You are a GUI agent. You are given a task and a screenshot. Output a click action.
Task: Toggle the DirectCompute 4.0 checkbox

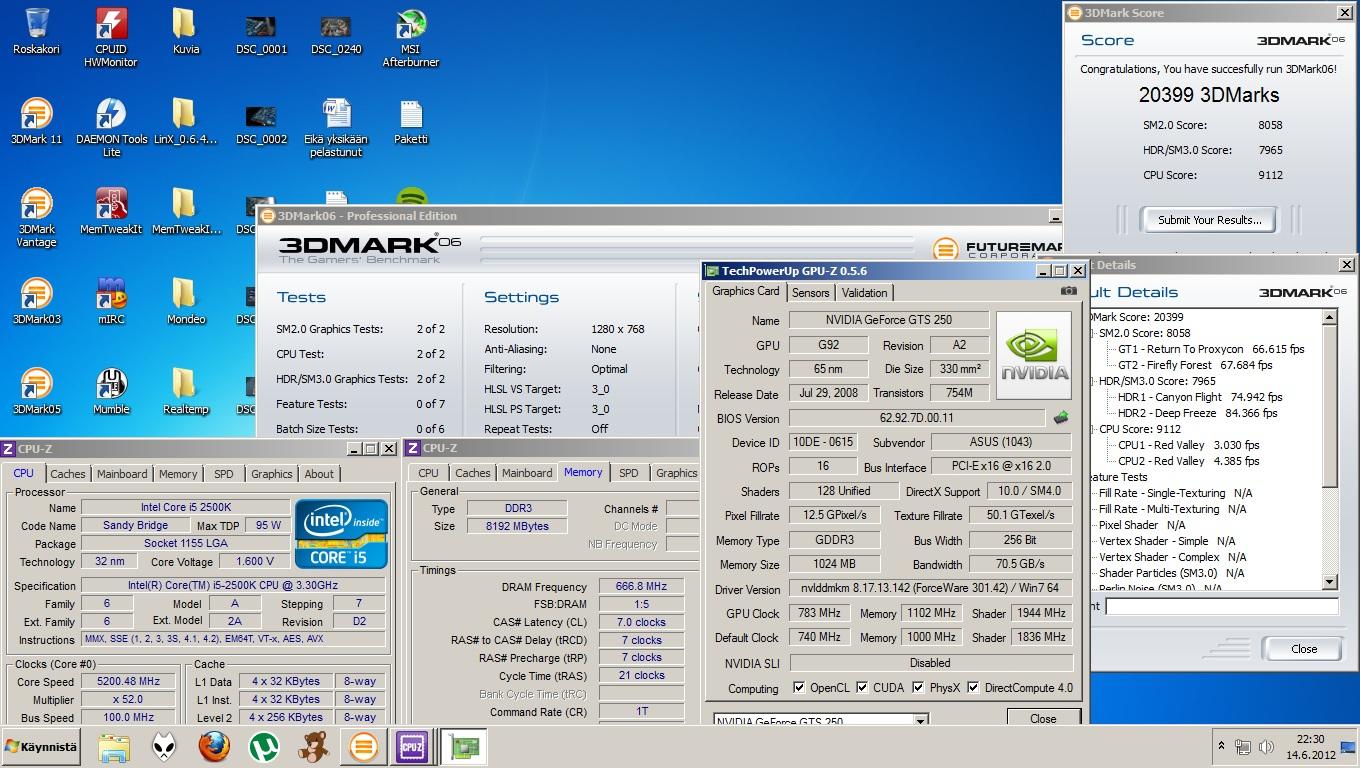tap(973, 688)
